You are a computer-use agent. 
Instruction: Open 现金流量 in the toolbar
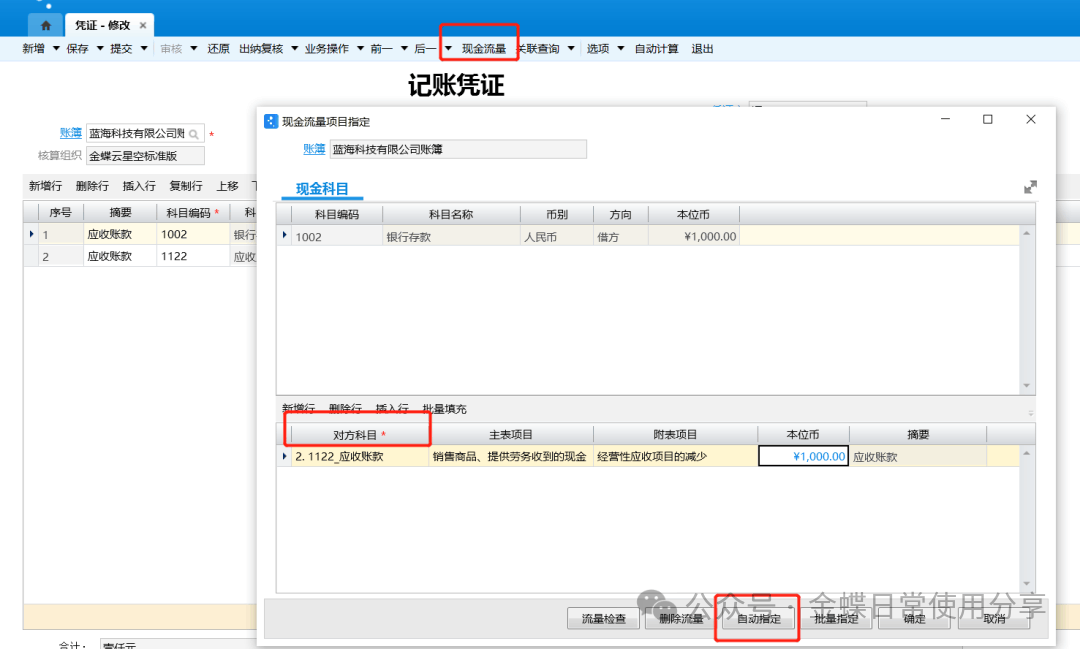click(483, 48)
